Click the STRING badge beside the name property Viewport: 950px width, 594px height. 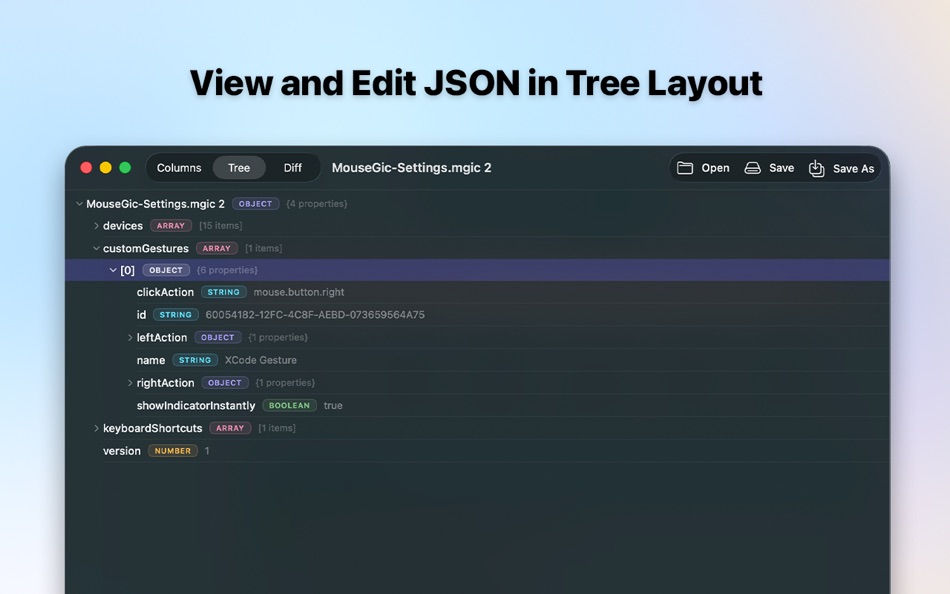pos(194,360)
